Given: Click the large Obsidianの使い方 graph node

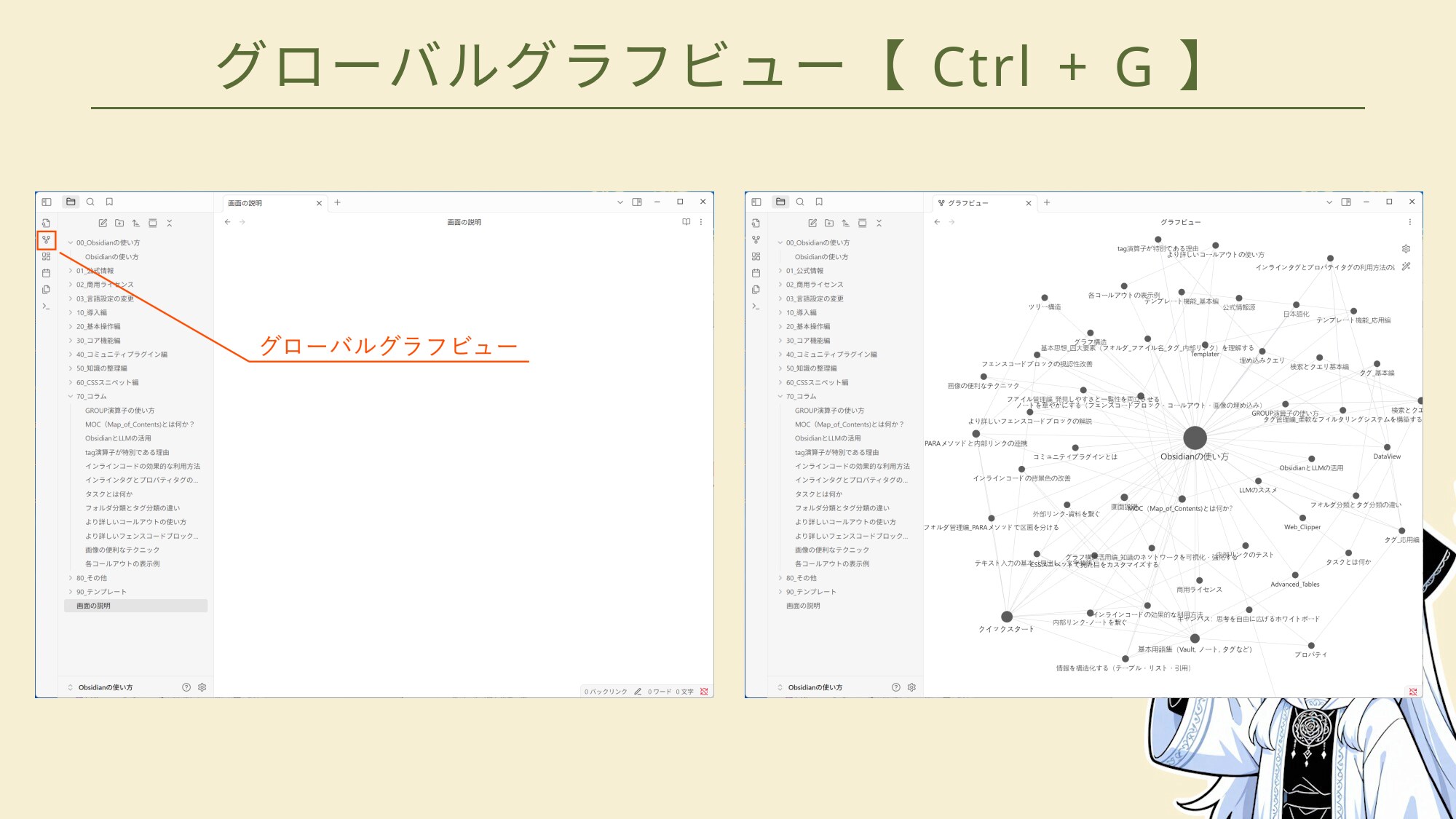Looking at the screenshot, I should click(x=1195, y=438).
